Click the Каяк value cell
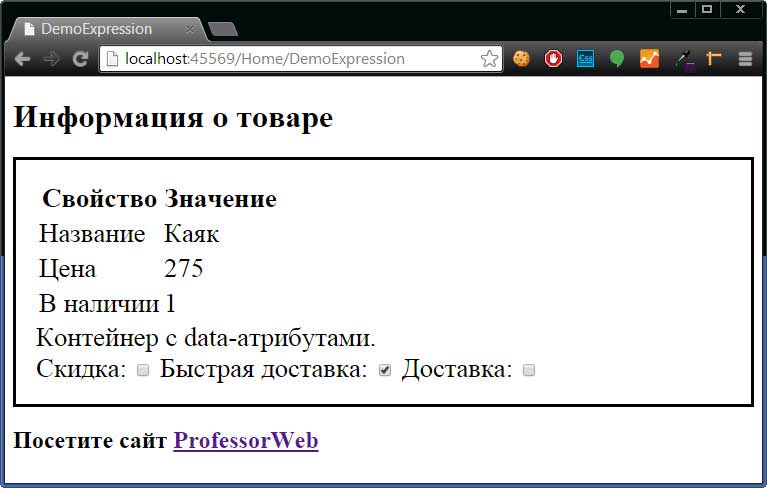This screenshot has width=767, height=488. pos(191,234)
